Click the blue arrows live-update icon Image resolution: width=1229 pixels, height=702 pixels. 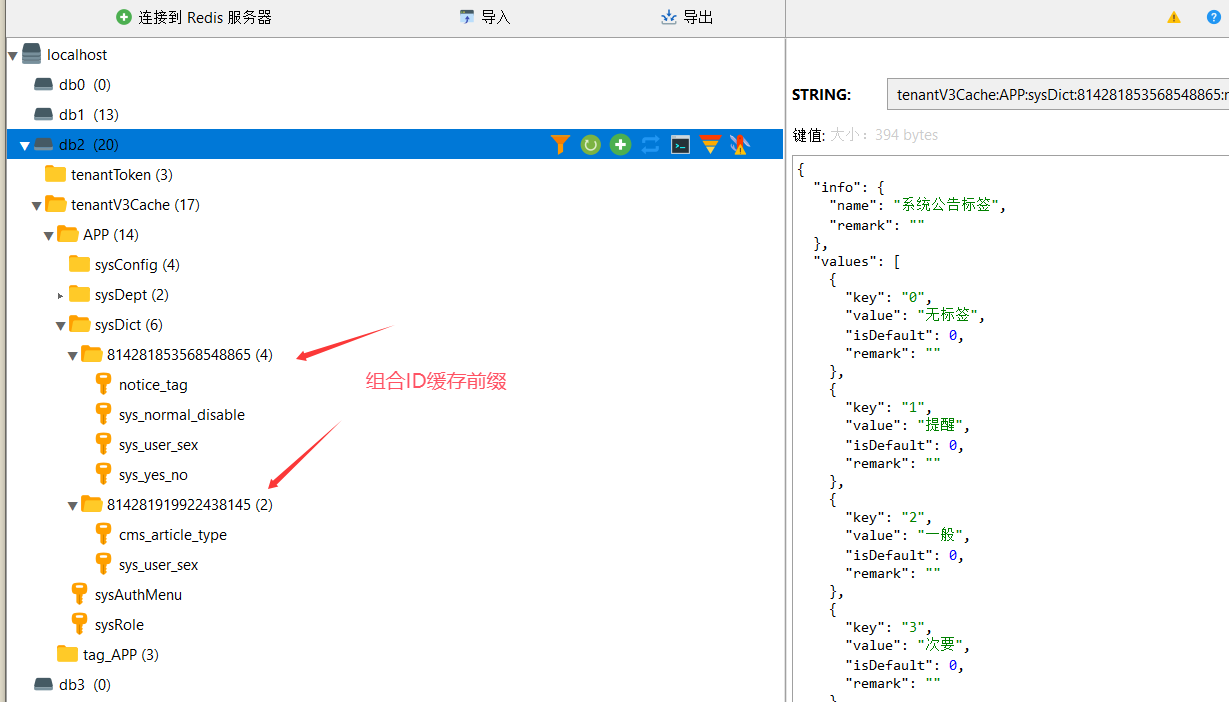[651, 145]
